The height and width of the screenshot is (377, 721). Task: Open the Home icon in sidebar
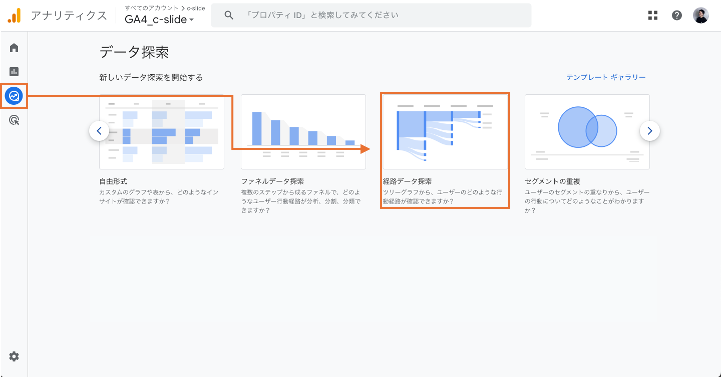tap(14, 48)
